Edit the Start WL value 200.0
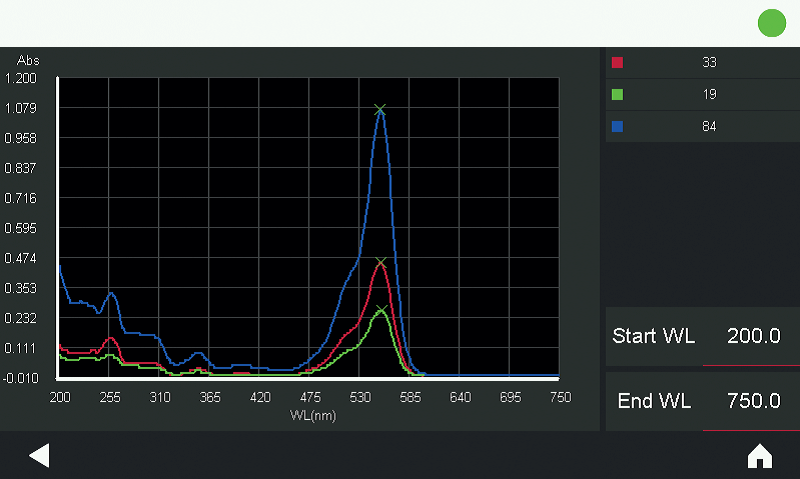Screen dimensions: 800x479 tap(753, 336)
